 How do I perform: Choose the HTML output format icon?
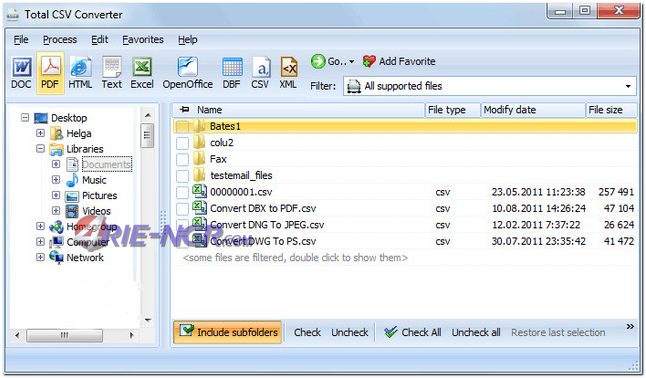pyautogui.click(x=80, y=67)
